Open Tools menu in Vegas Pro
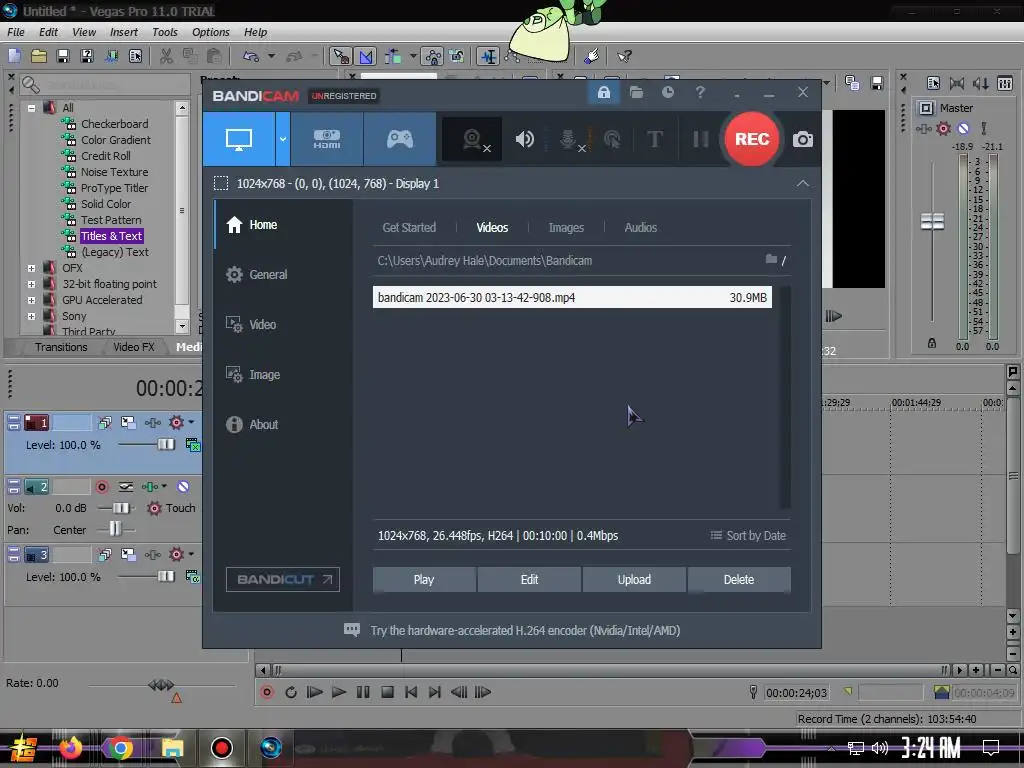This screenshot has width=1024, height=768. coord(165,32)
